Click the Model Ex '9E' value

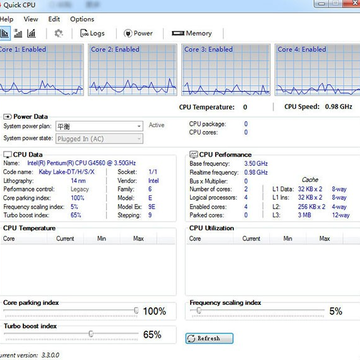point(151,207)
